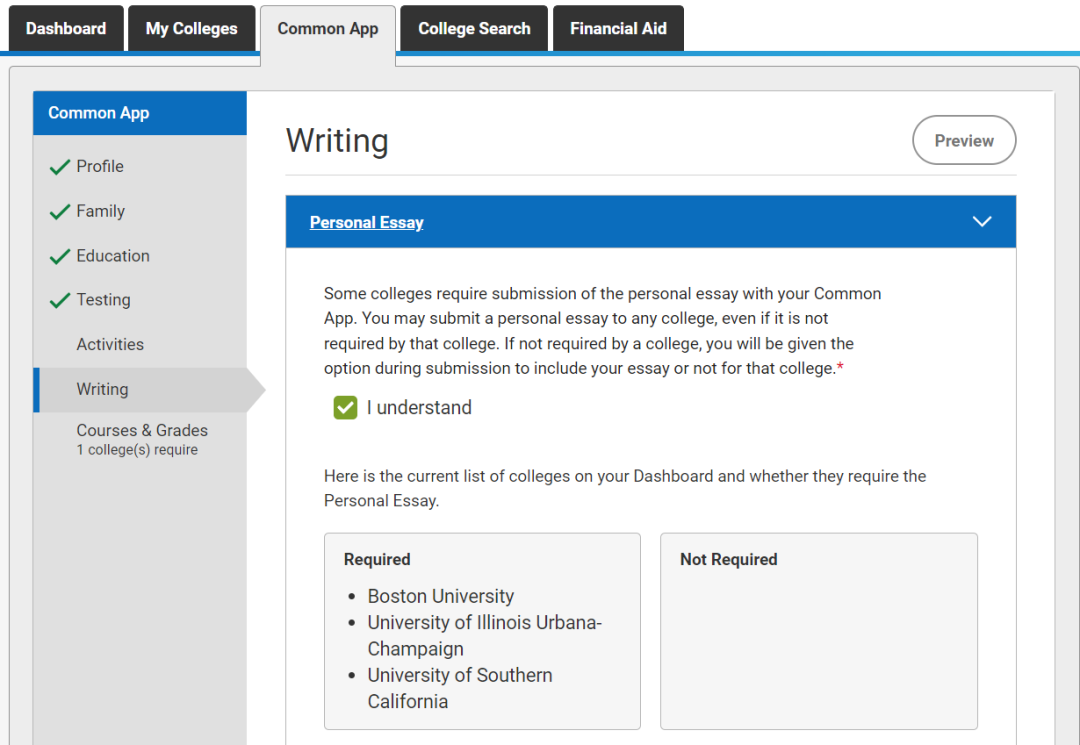
Task: Collapse the Personal Essay section chevron
Action: coord(981,221)
